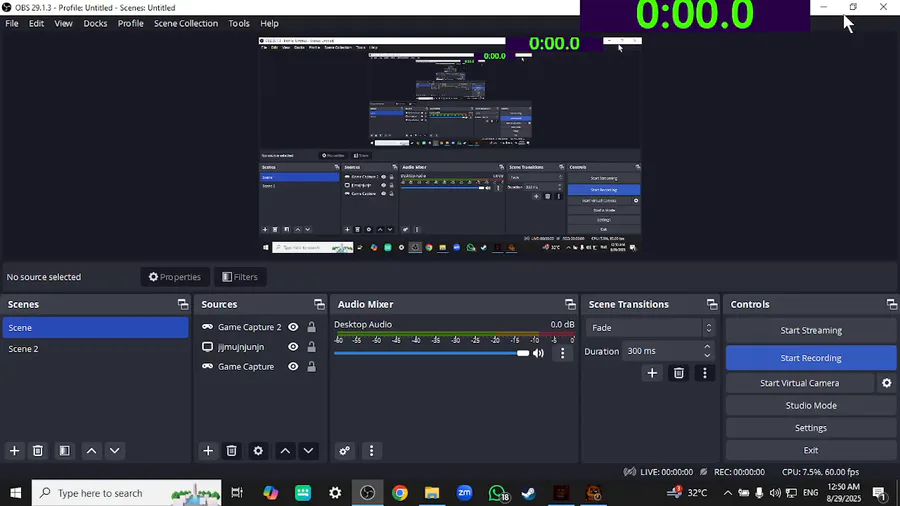This screenshot has height=506, width=900.
Task: Toggle lock on Game Capture 2
Action: [311, 327]
